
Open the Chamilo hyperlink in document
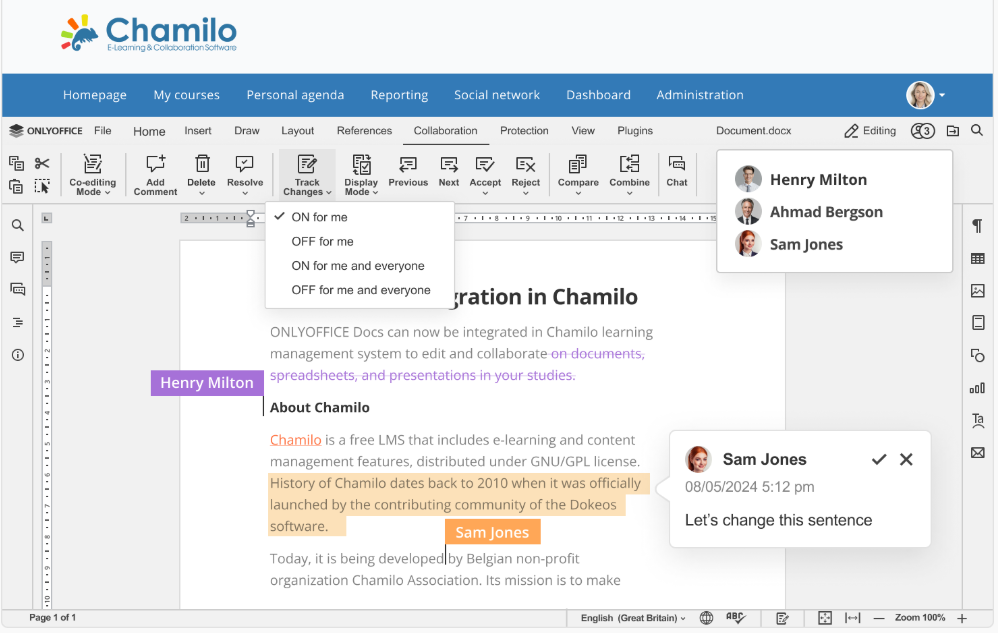point(295,440)
